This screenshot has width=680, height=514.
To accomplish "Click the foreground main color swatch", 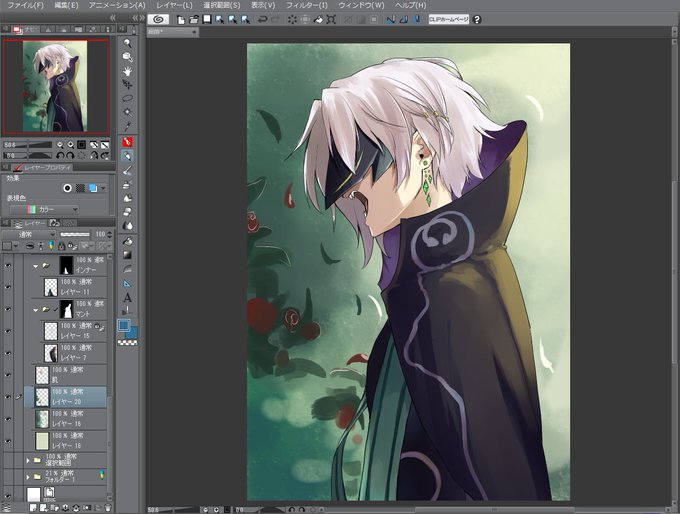I will (124, 325).
